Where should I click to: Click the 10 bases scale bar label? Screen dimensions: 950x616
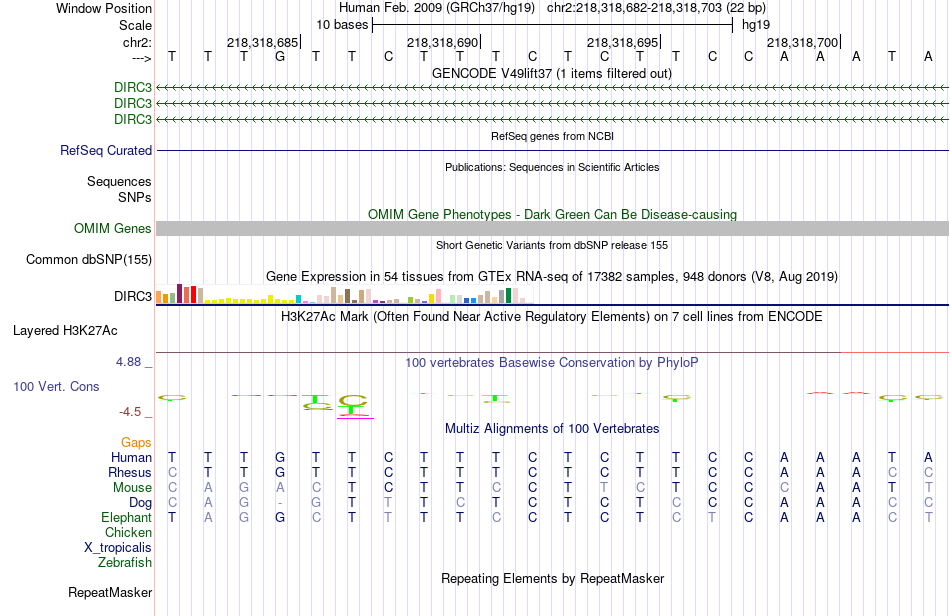pos(342,25)
